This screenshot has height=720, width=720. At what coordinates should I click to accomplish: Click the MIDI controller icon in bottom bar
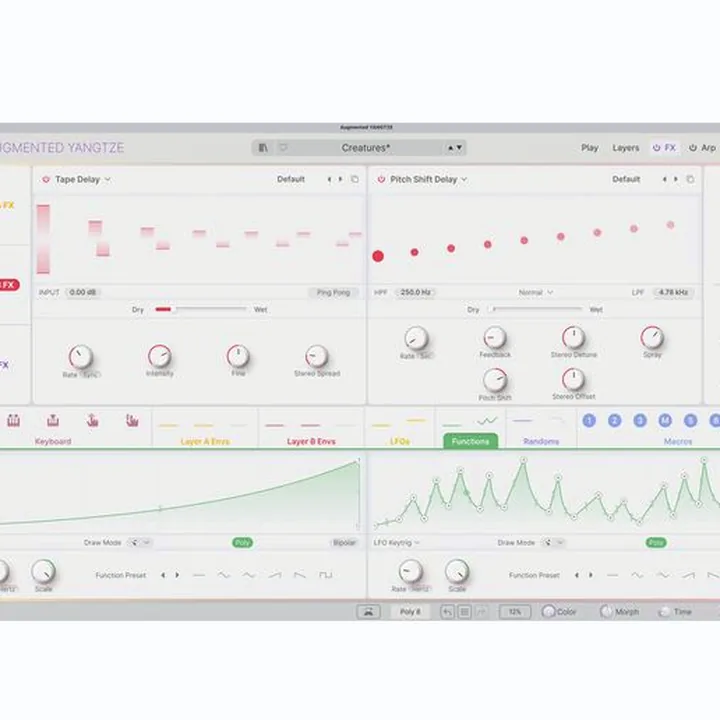tap(368, 612)
